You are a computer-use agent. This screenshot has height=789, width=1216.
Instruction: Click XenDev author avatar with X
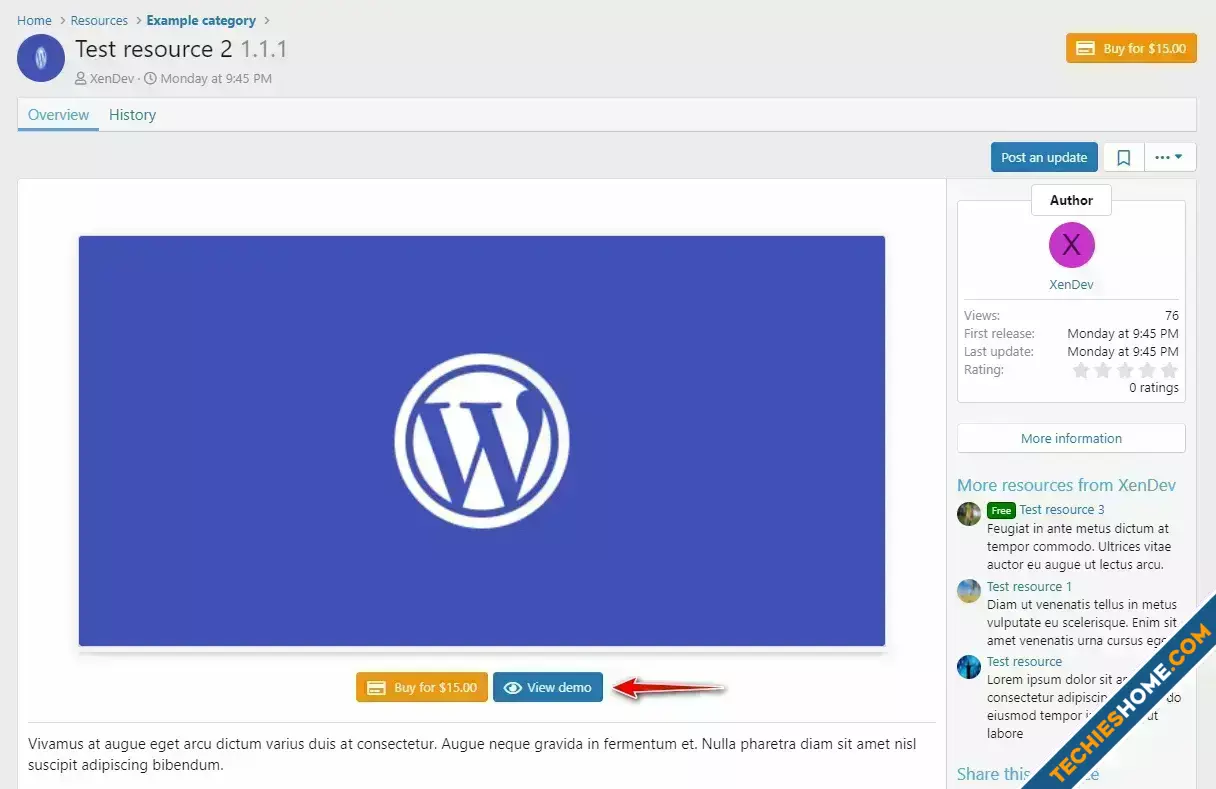(1071, 245)
